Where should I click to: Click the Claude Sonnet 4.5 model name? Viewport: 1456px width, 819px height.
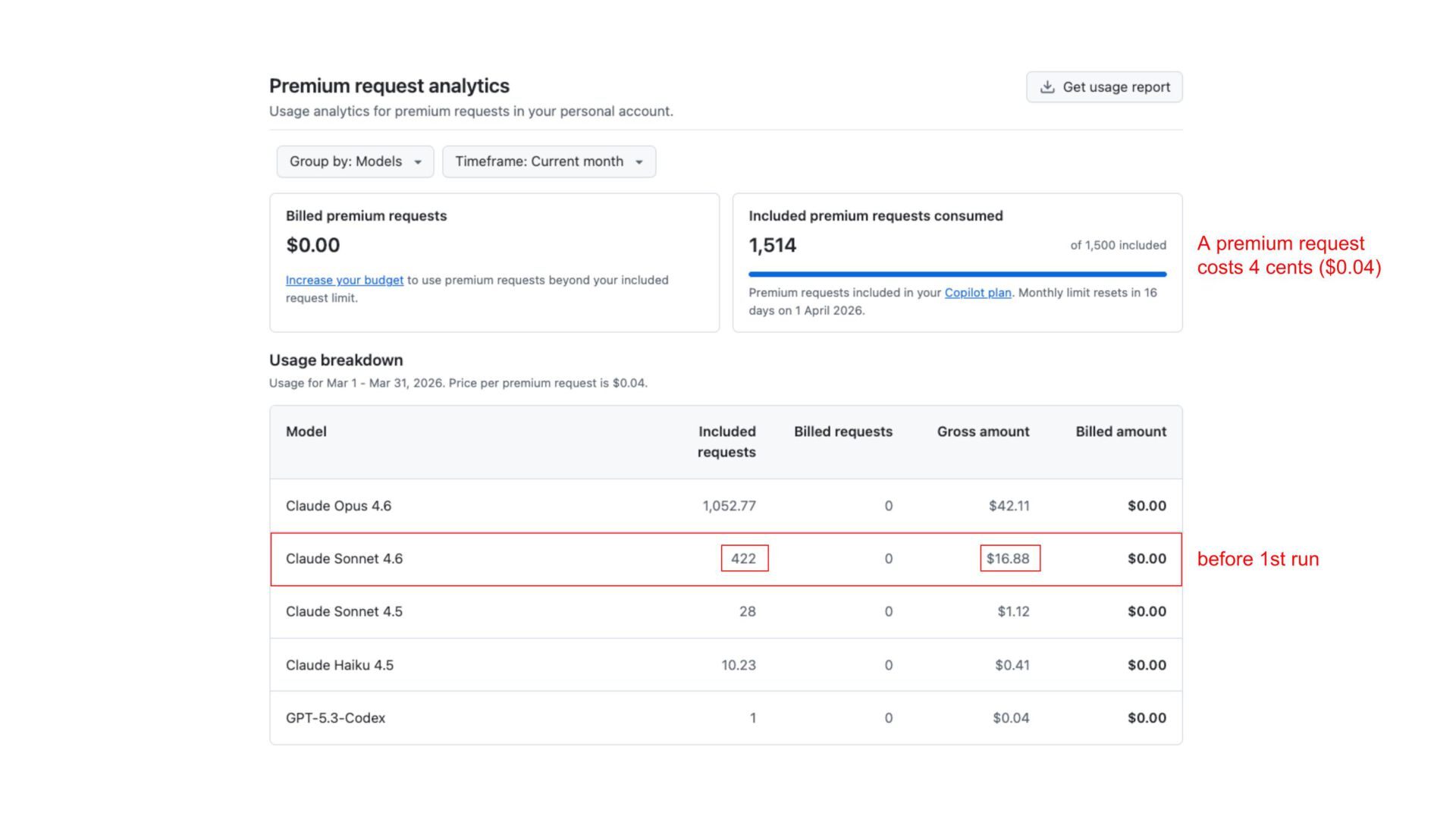point(344,611)
